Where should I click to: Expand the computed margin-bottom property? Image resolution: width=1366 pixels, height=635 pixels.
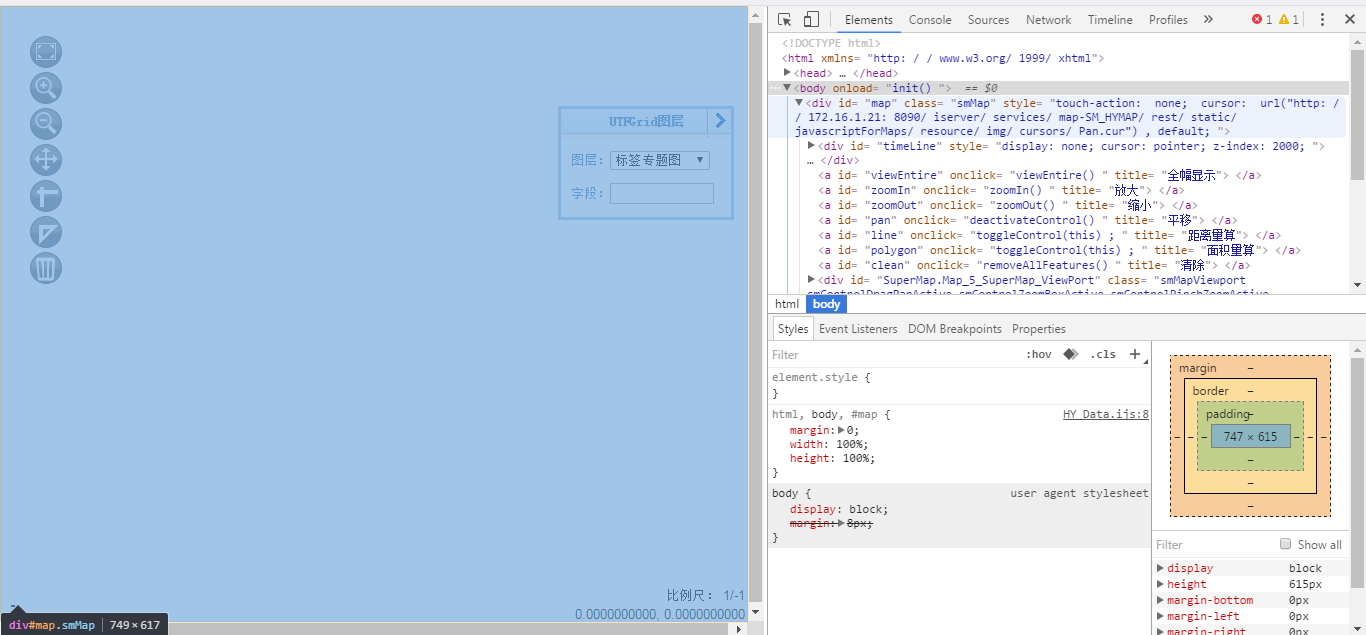1160,600
